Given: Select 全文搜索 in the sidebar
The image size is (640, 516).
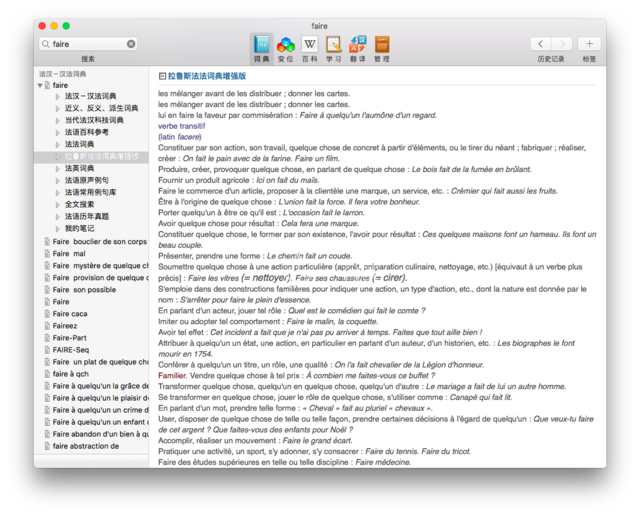Looking at the screenshot, I should tap(79, 205).
